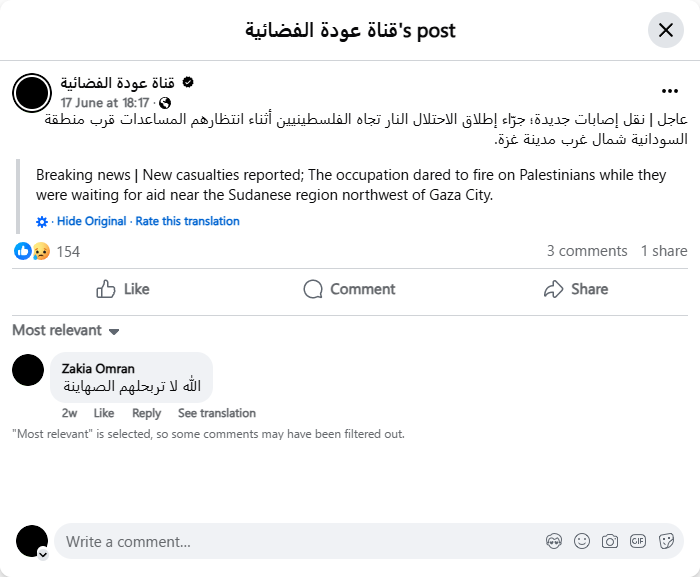Click the Comment button under the post
Viewport: 700px width, 577px height.
pos(349,289)
